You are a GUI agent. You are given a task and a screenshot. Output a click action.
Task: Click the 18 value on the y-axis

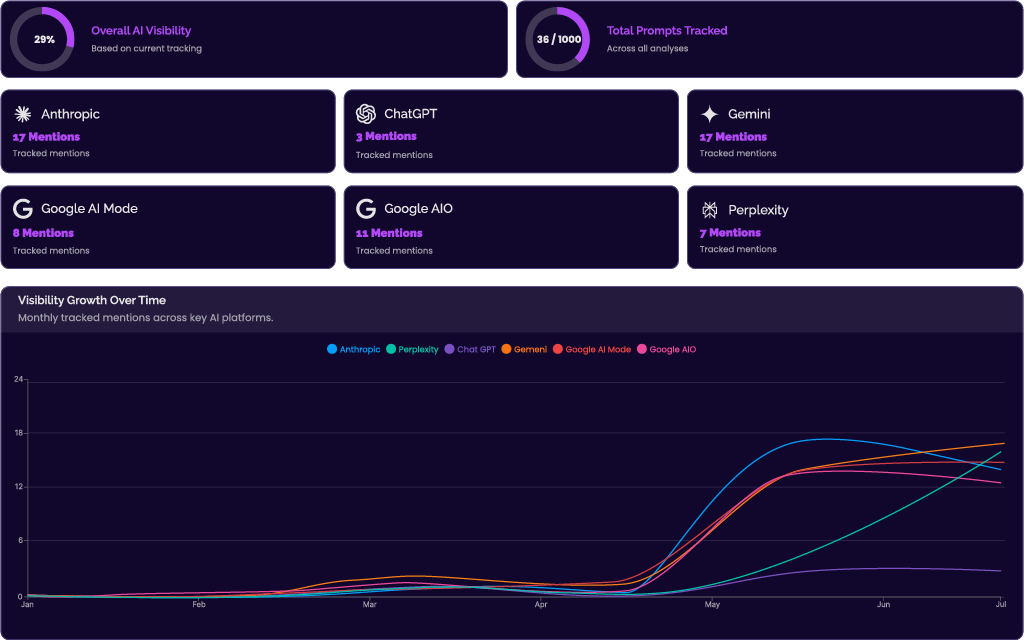click(19, 433)
